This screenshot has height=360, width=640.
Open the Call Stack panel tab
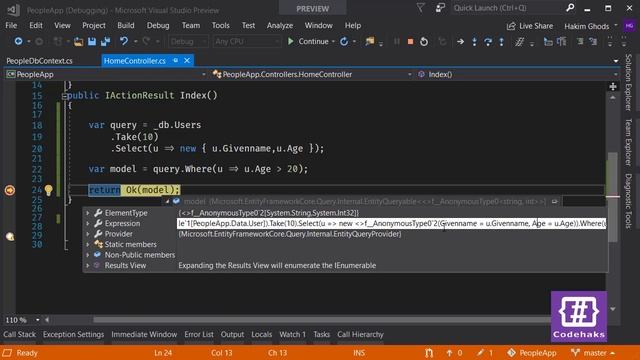(20, 334)
